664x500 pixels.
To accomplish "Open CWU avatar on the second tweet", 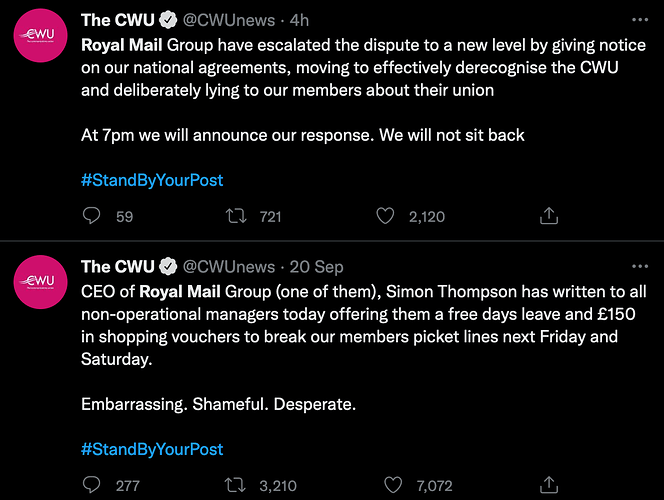I will coord(40,282).
